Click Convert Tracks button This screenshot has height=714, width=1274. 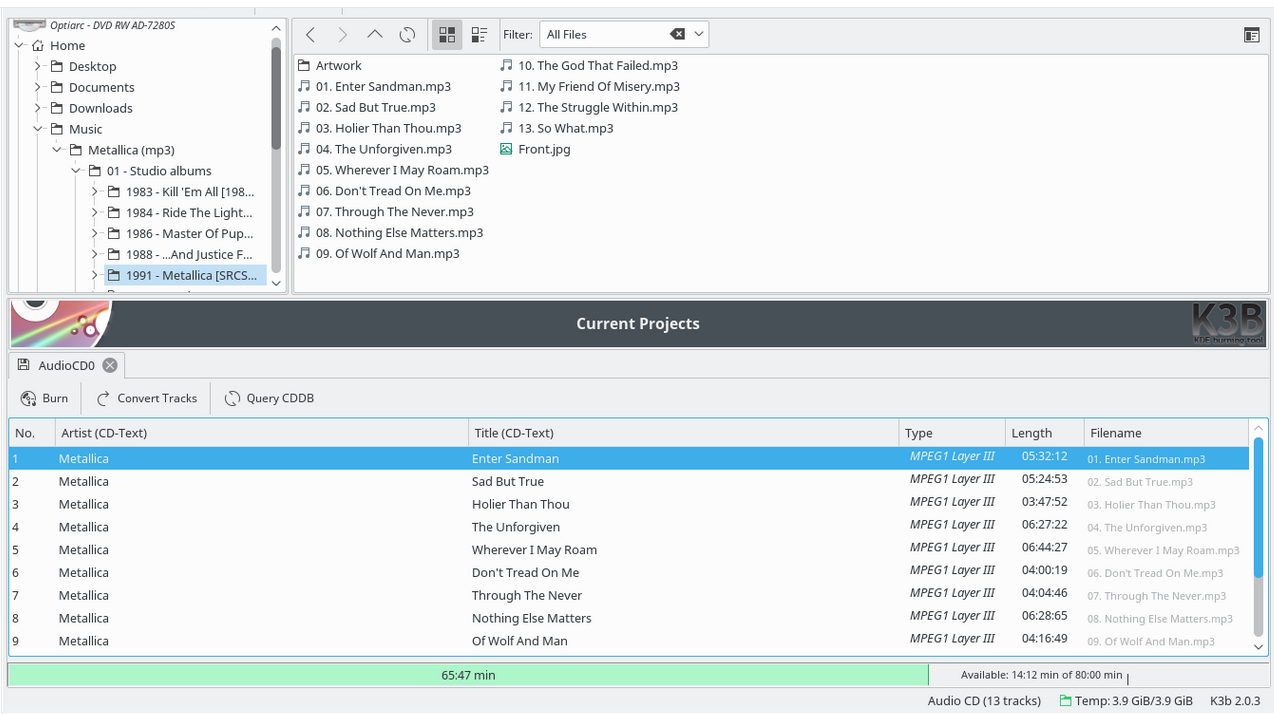click(146, 398)
